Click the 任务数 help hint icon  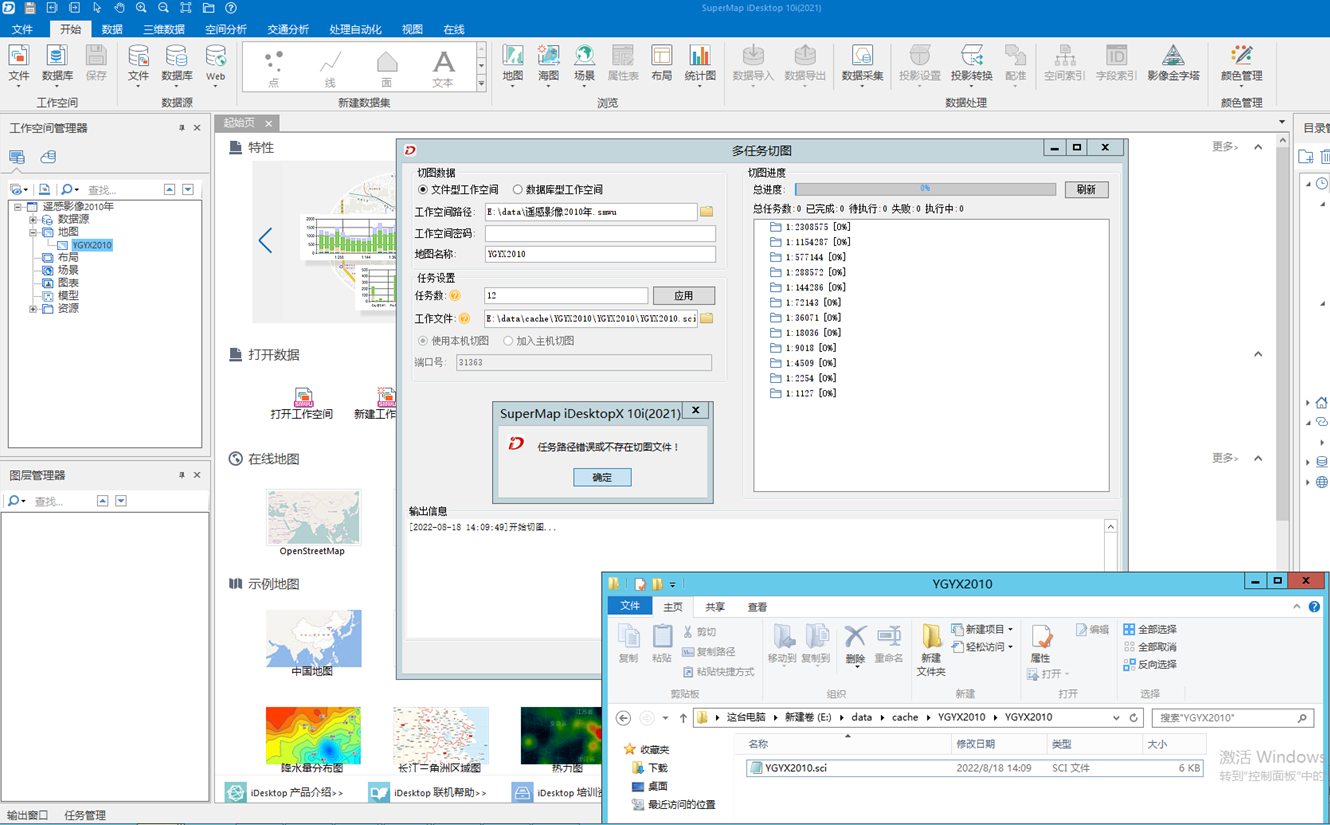455,296
